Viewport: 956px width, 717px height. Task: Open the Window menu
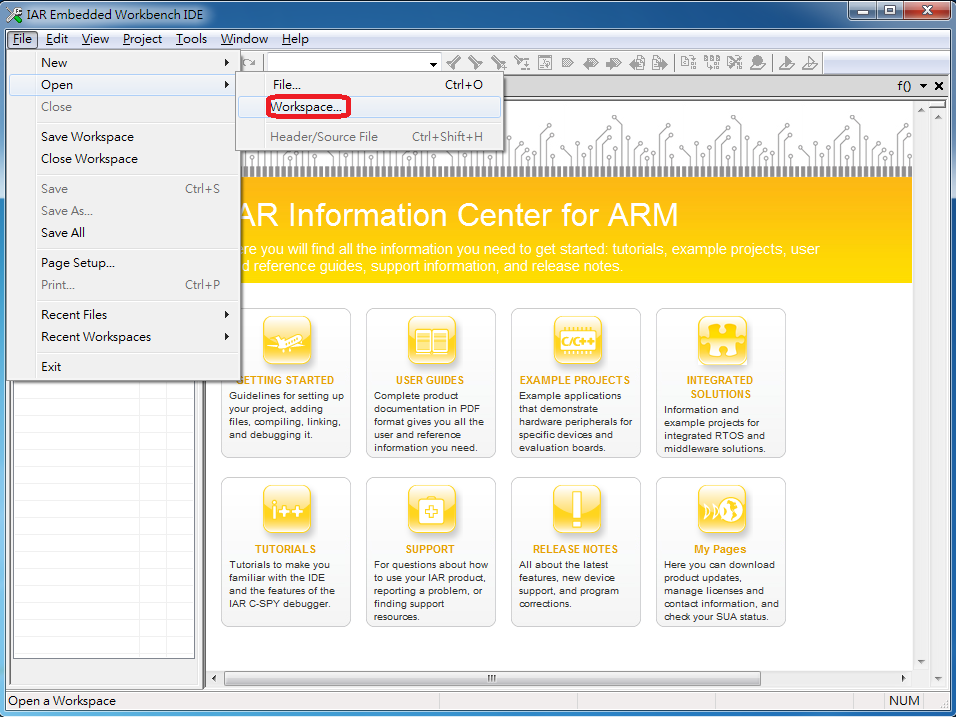click(244, 39)
